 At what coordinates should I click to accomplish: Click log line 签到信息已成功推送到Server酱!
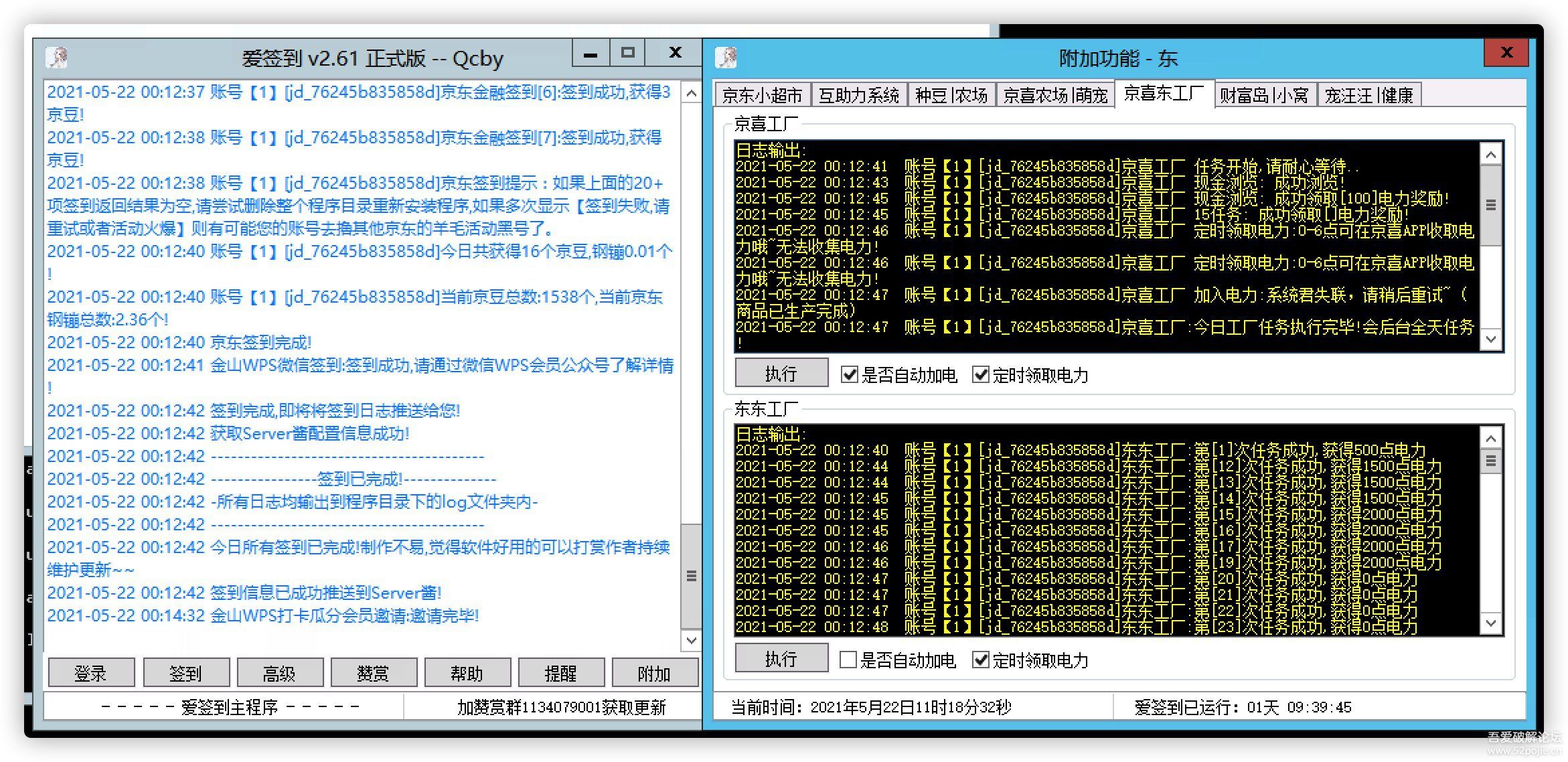[244, 593]
